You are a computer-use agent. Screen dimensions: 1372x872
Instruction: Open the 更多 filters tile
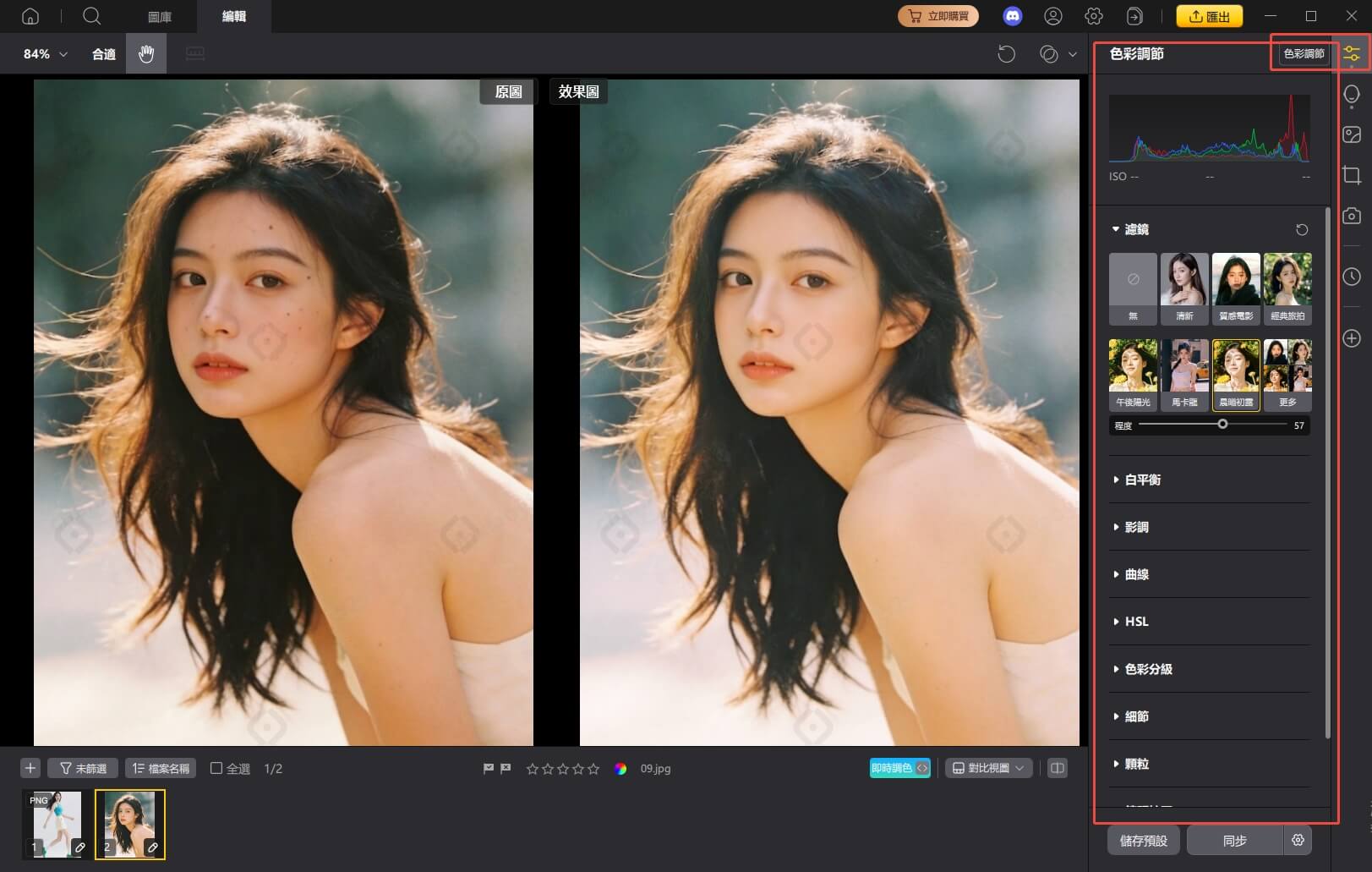pos(1287,375)
